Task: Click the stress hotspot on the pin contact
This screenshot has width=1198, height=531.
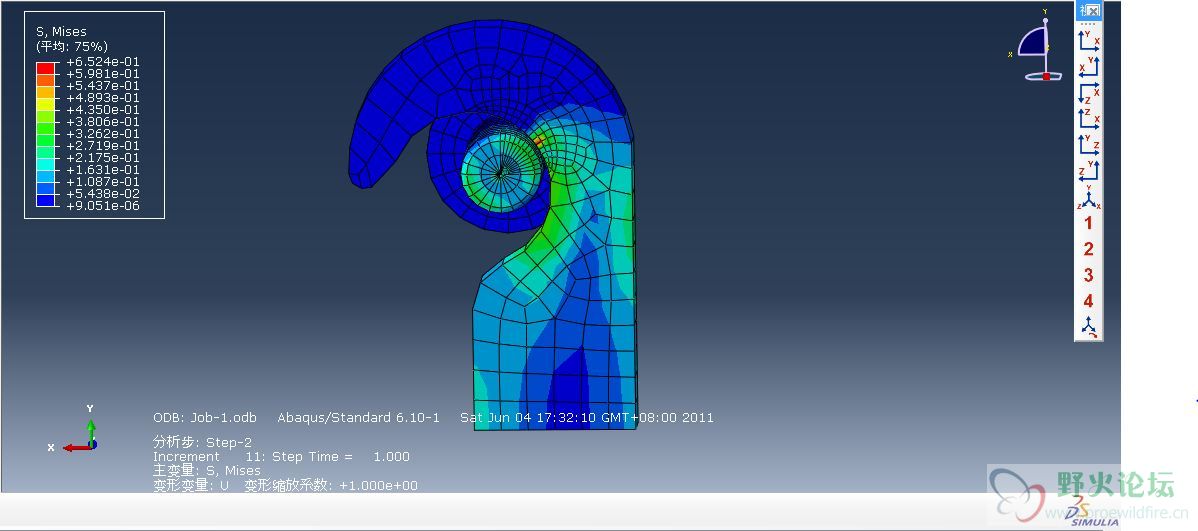Action: (x=538, y=141)
